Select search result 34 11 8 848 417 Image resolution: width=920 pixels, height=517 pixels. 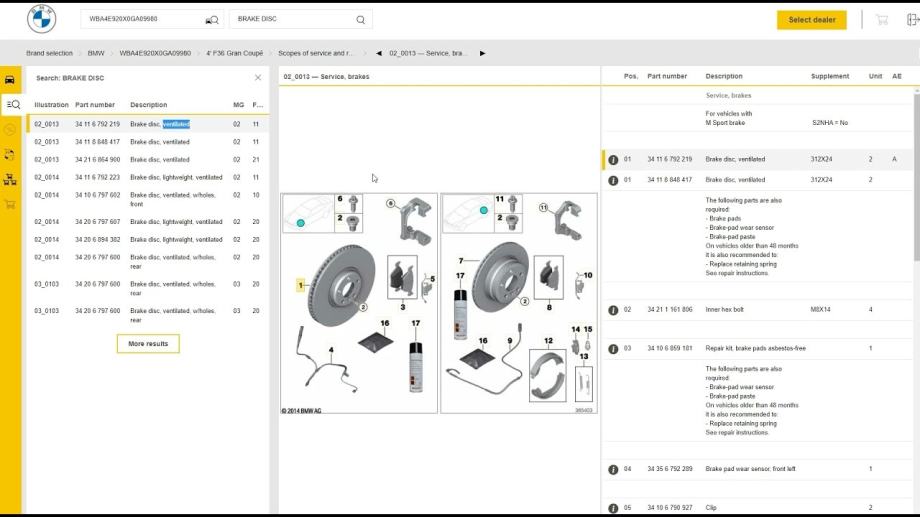click(x=148, y=142)
